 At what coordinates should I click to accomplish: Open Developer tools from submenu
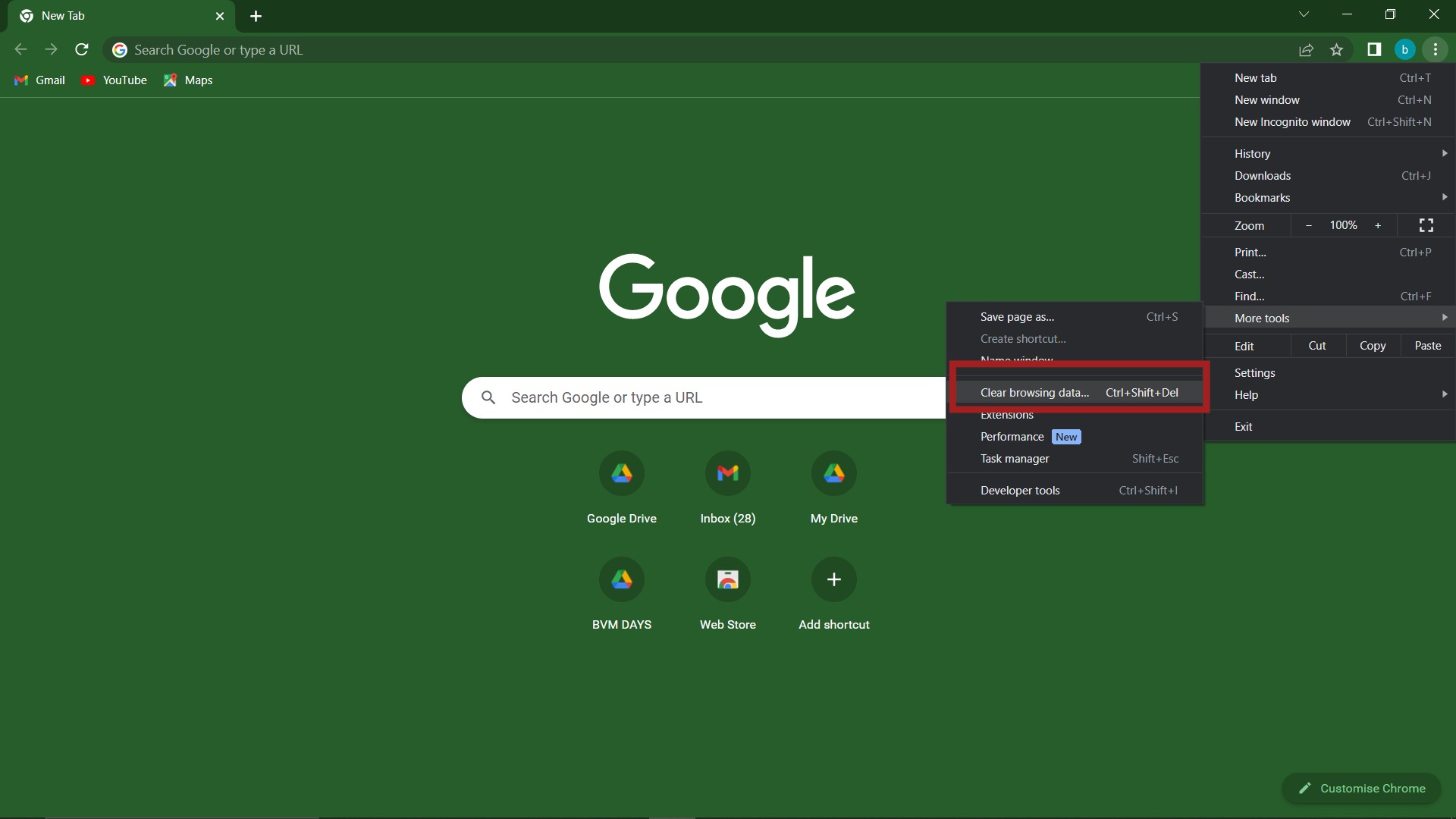coord(1075,491)
